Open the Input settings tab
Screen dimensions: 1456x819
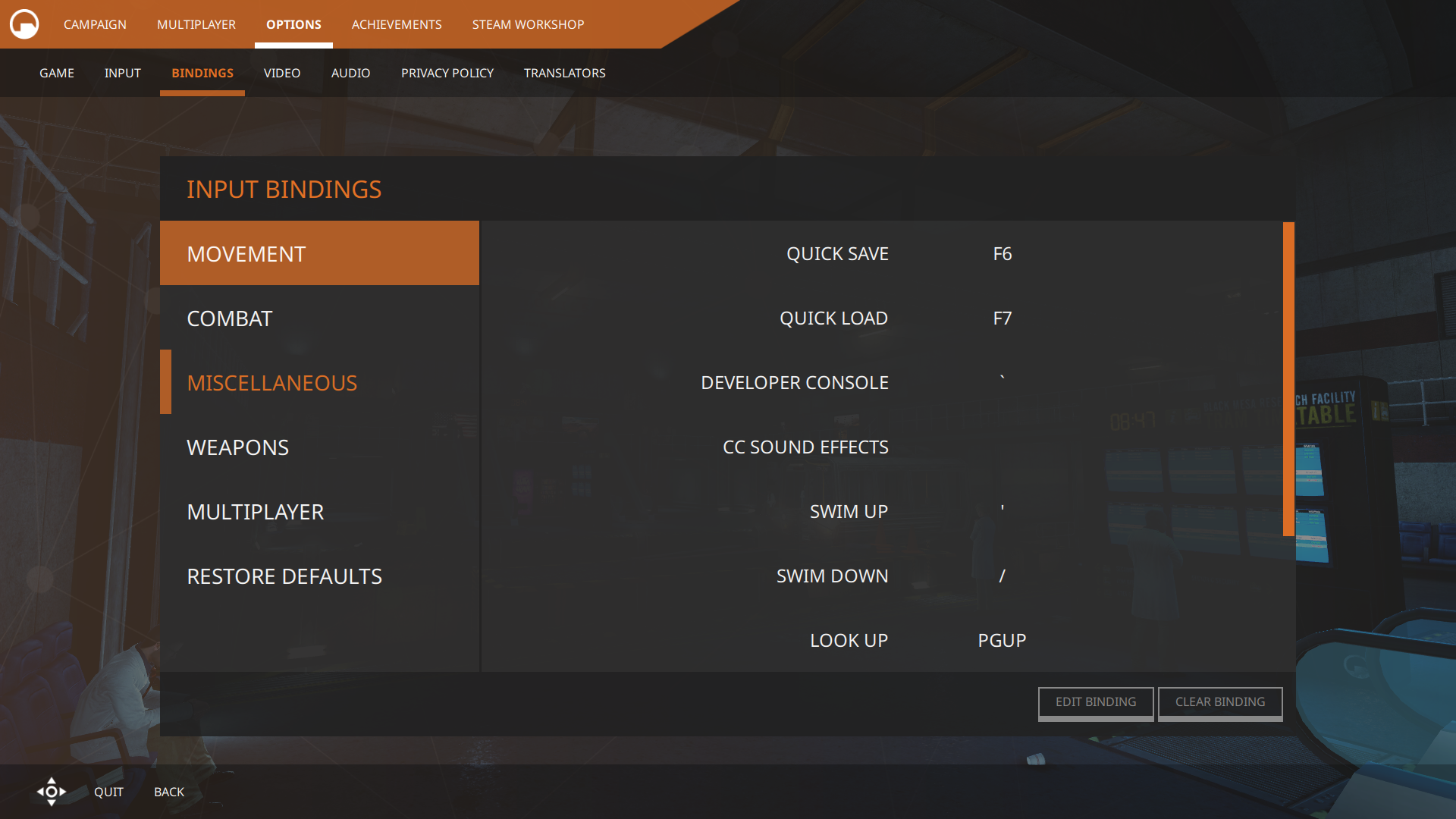[122, 73]
